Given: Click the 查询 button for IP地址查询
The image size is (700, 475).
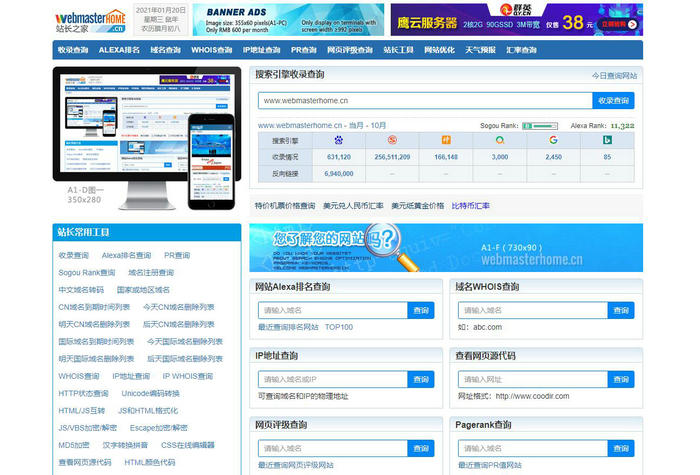Looking at the screenshot, I should tap(421, 379).
